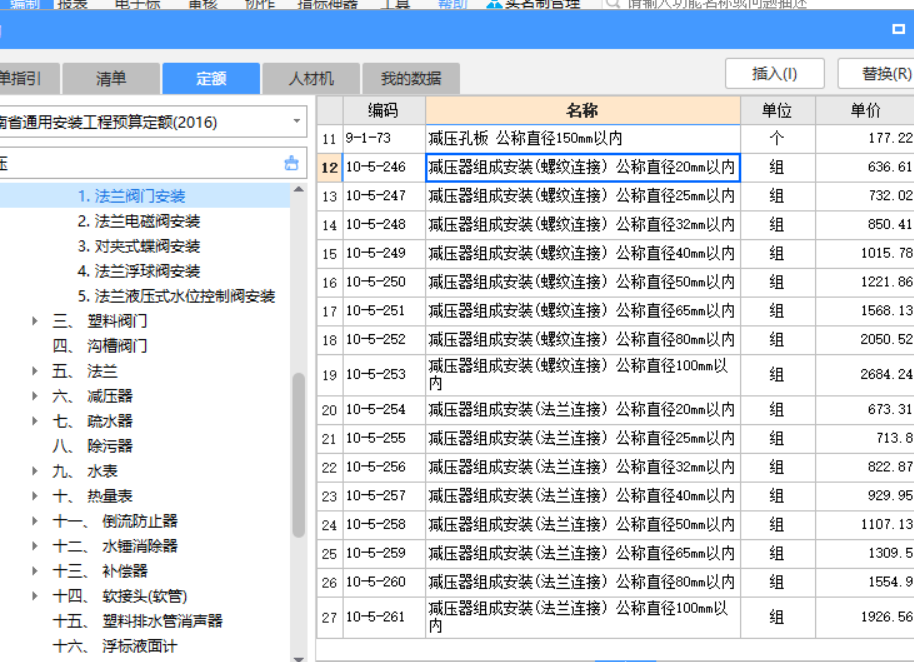Expand the 十三、补偿器 tree node
The height and width of the screenshot is (662, 914).
pyautogui.click(x=35, y=571)
